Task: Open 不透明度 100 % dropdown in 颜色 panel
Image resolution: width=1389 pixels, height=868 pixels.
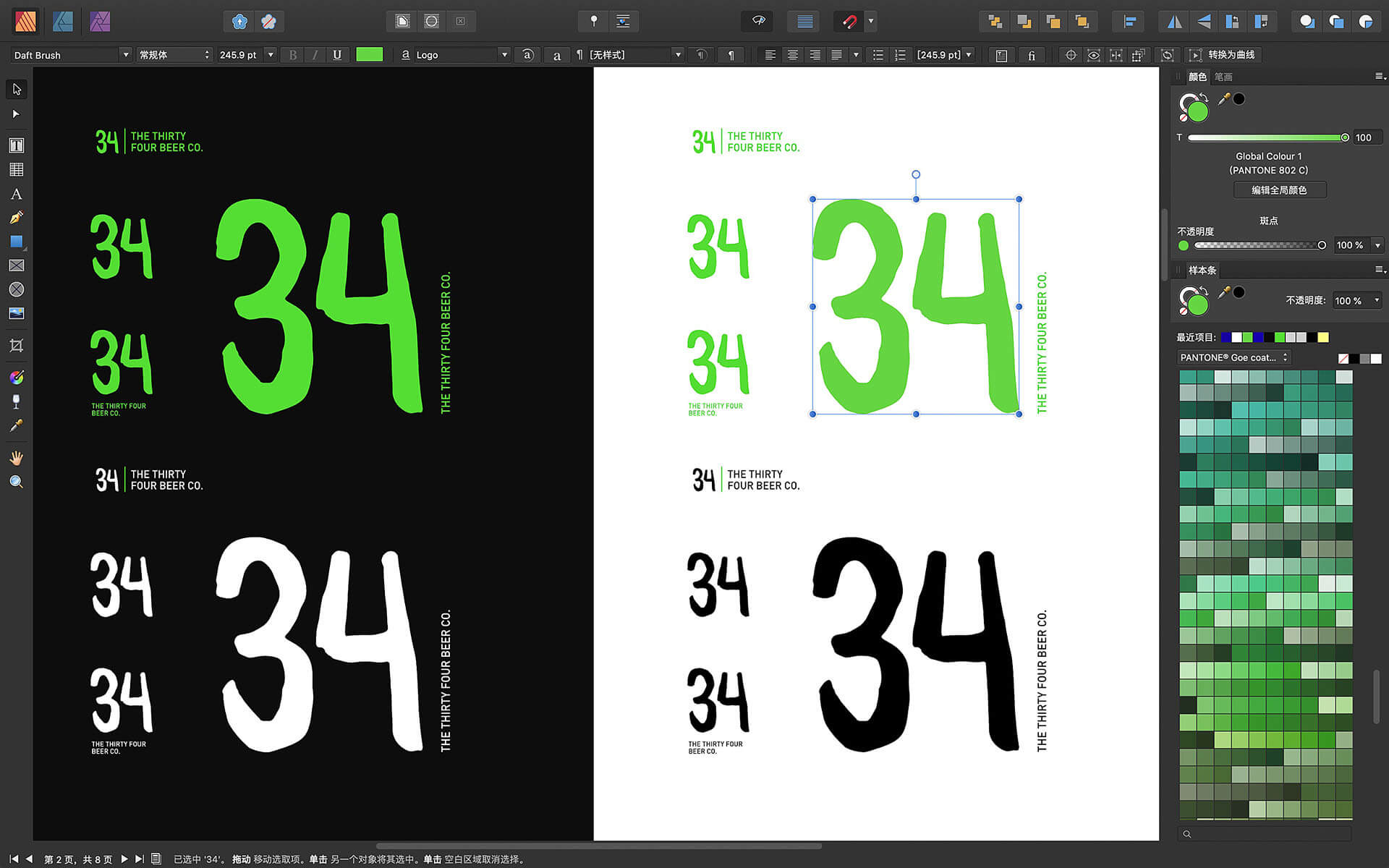Action: (x=1378, y=245)
